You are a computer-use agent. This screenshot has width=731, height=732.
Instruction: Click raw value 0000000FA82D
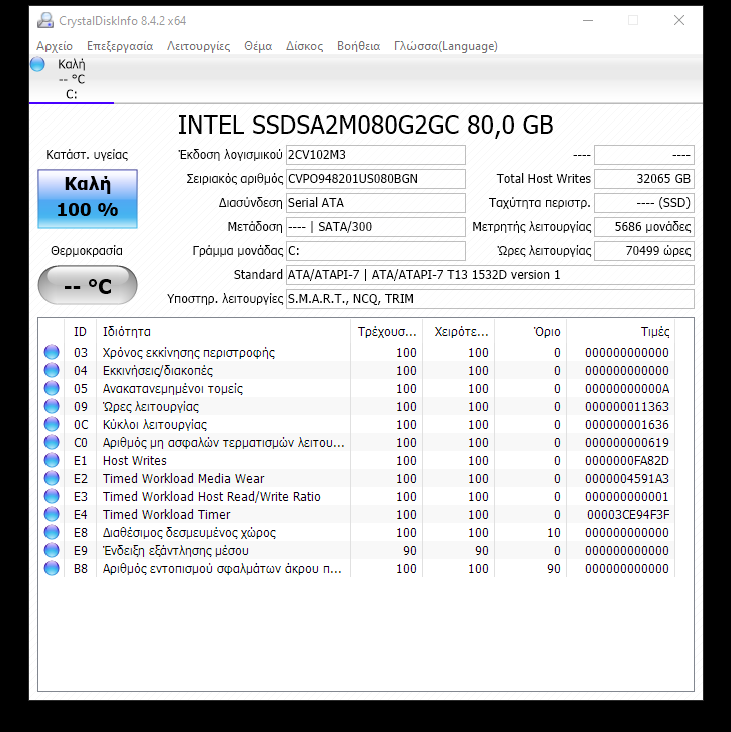point(627,461)
